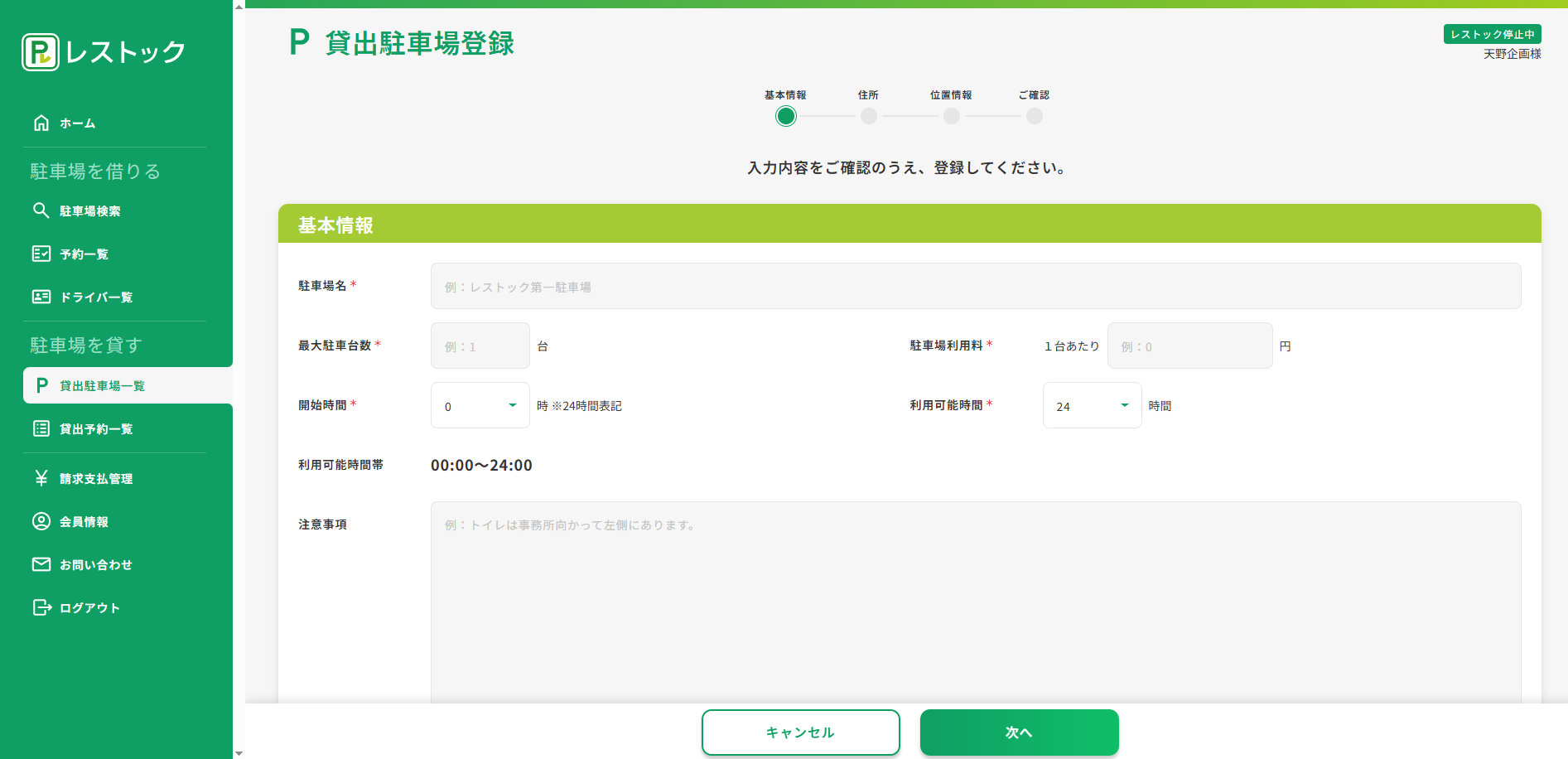Click the parking fee input field
Viewport: 1568px width, 759px height.
[x=1189, y=346]
